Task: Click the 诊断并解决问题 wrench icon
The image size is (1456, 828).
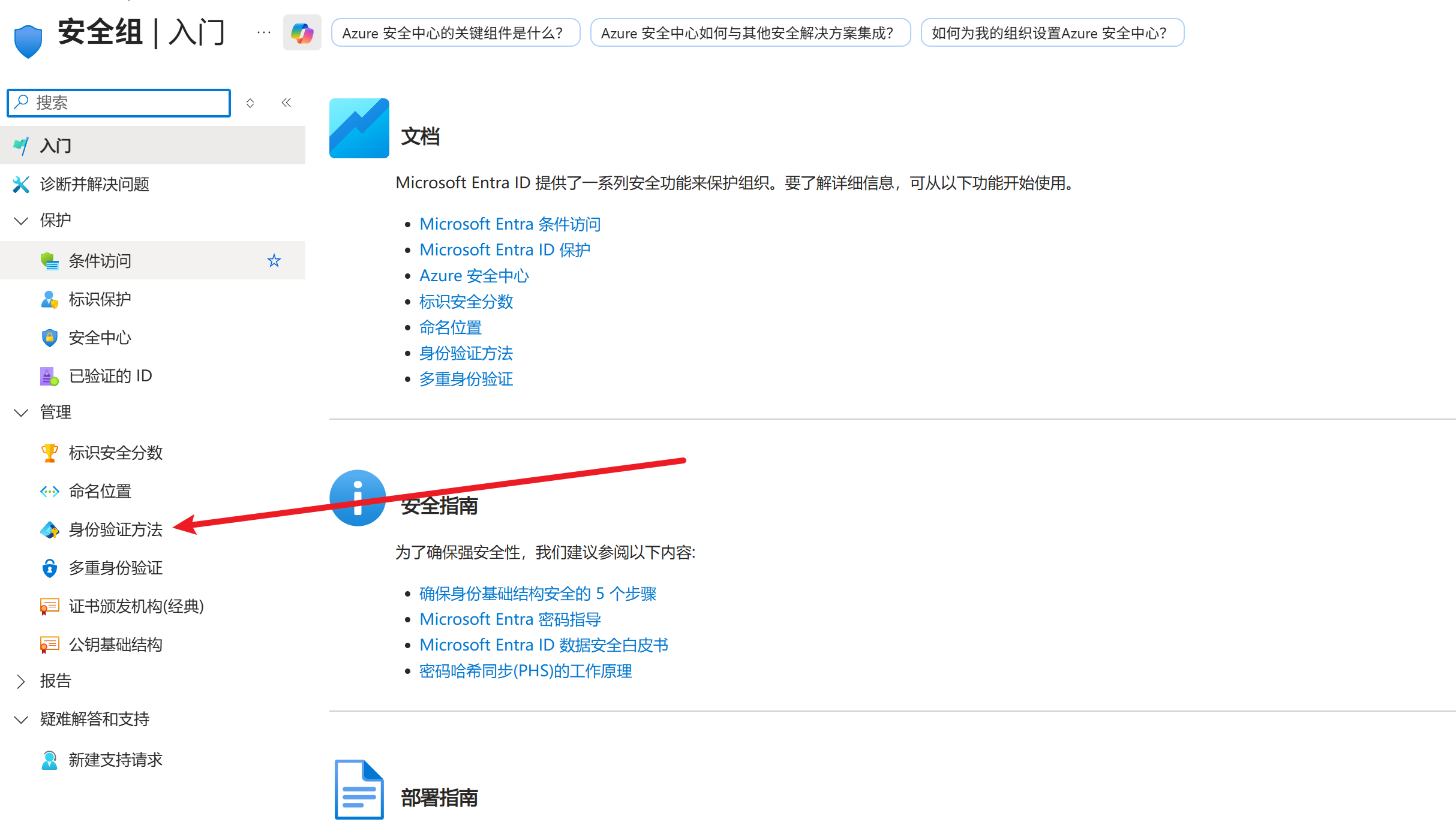Action: coord(21,184)
